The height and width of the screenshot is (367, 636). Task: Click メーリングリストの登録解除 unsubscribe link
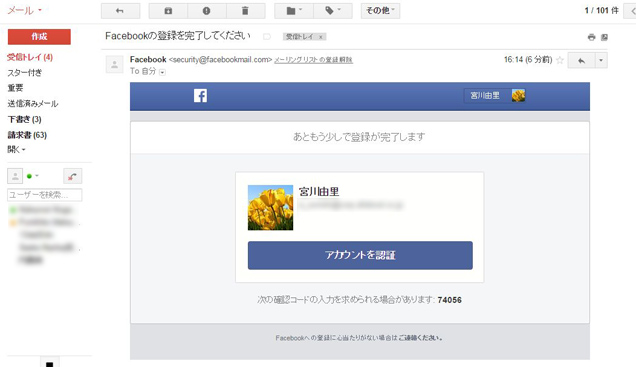313,60
